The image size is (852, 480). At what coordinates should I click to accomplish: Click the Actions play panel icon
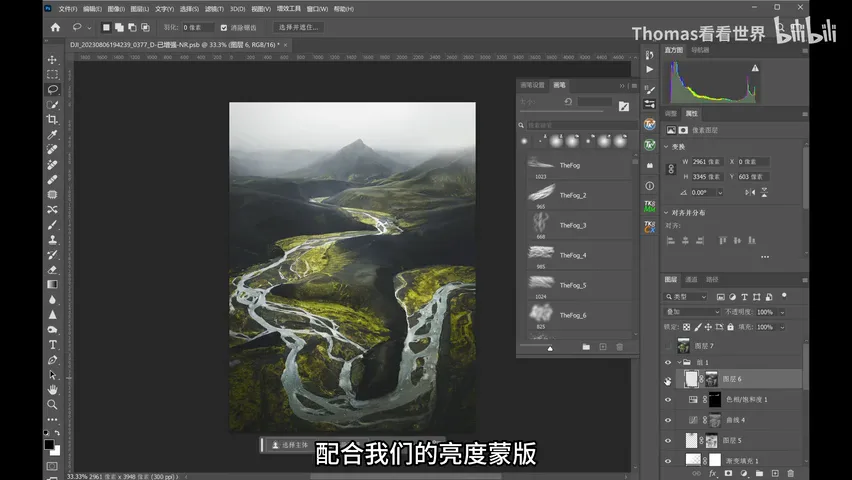(649, 69)
